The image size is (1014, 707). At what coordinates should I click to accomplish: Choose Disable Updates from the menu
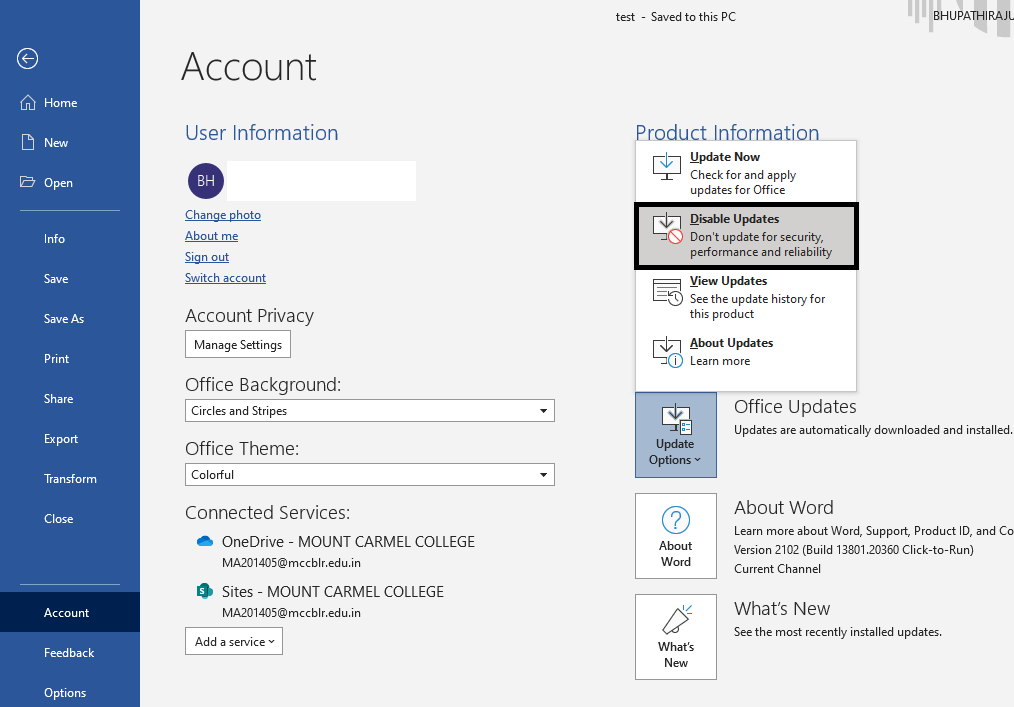(x=746, y=235)
